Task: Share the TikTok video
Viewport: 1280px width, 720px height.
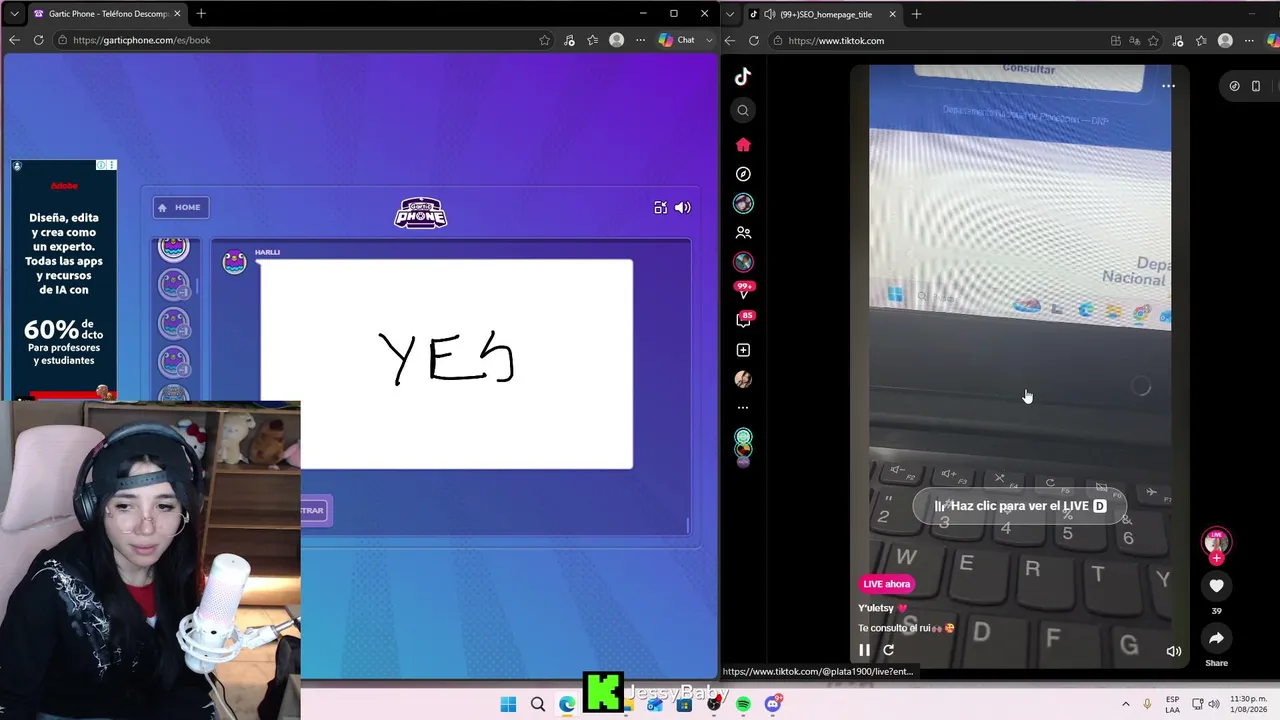Action: 1216,638
